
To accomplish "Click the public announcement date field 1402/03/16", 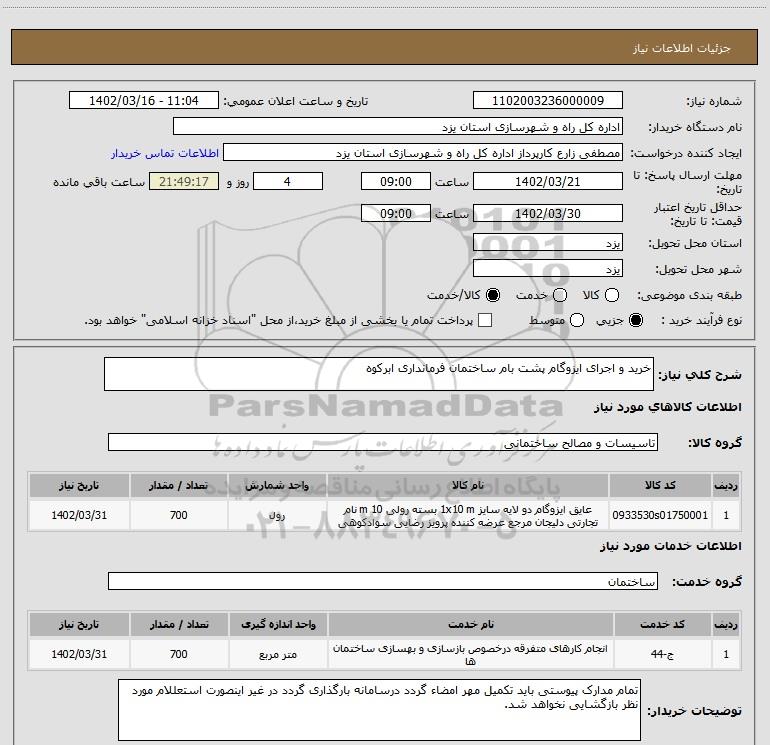I will point(144,101).
